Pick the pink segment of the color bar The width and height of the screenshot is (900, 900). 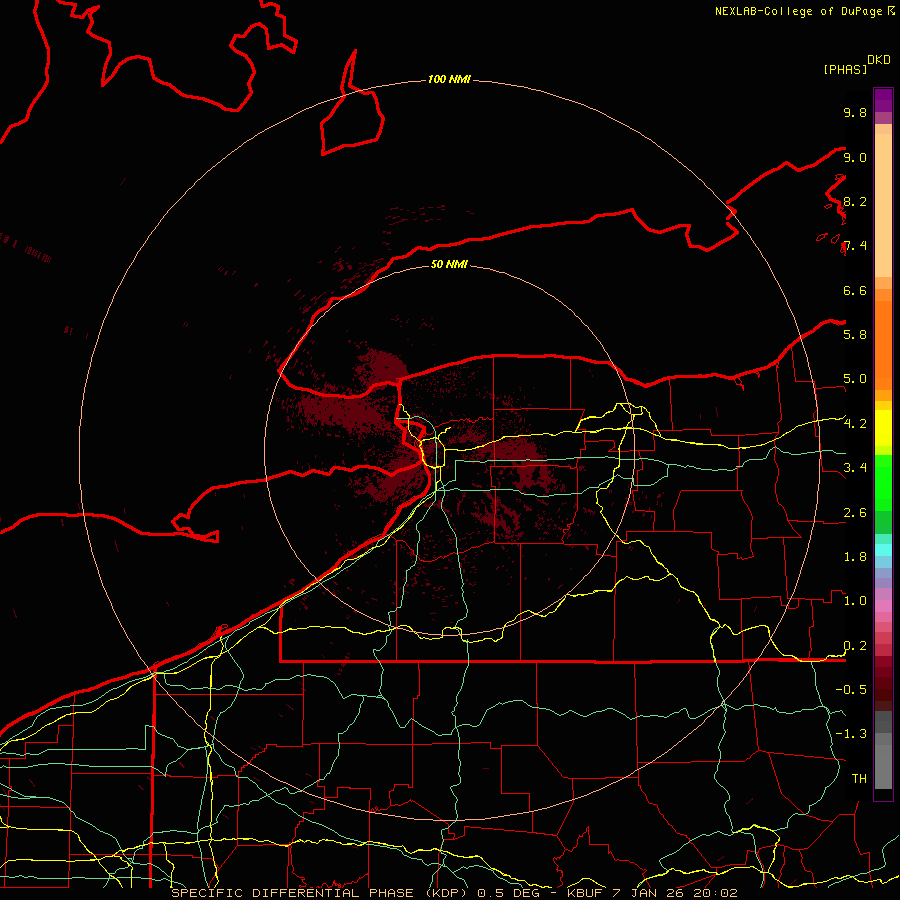coord(883,606)
